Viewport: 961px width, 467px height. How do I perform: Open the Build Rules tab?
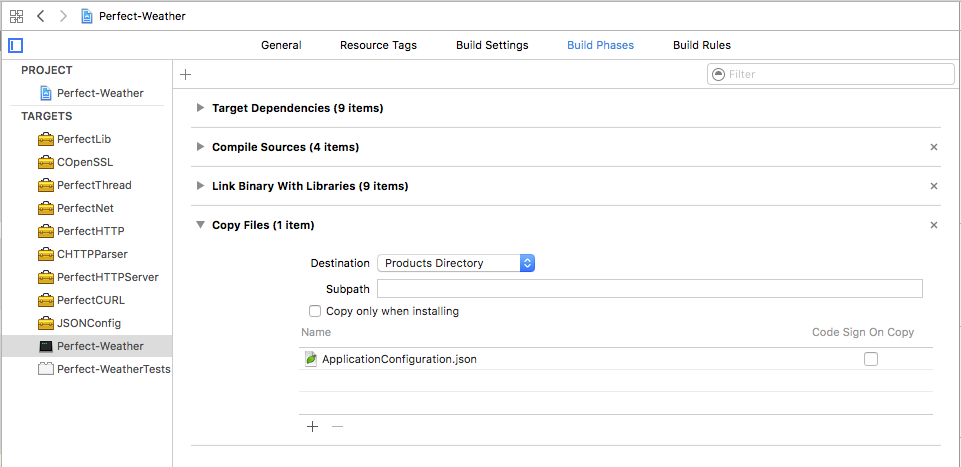(x=702, y=45)
